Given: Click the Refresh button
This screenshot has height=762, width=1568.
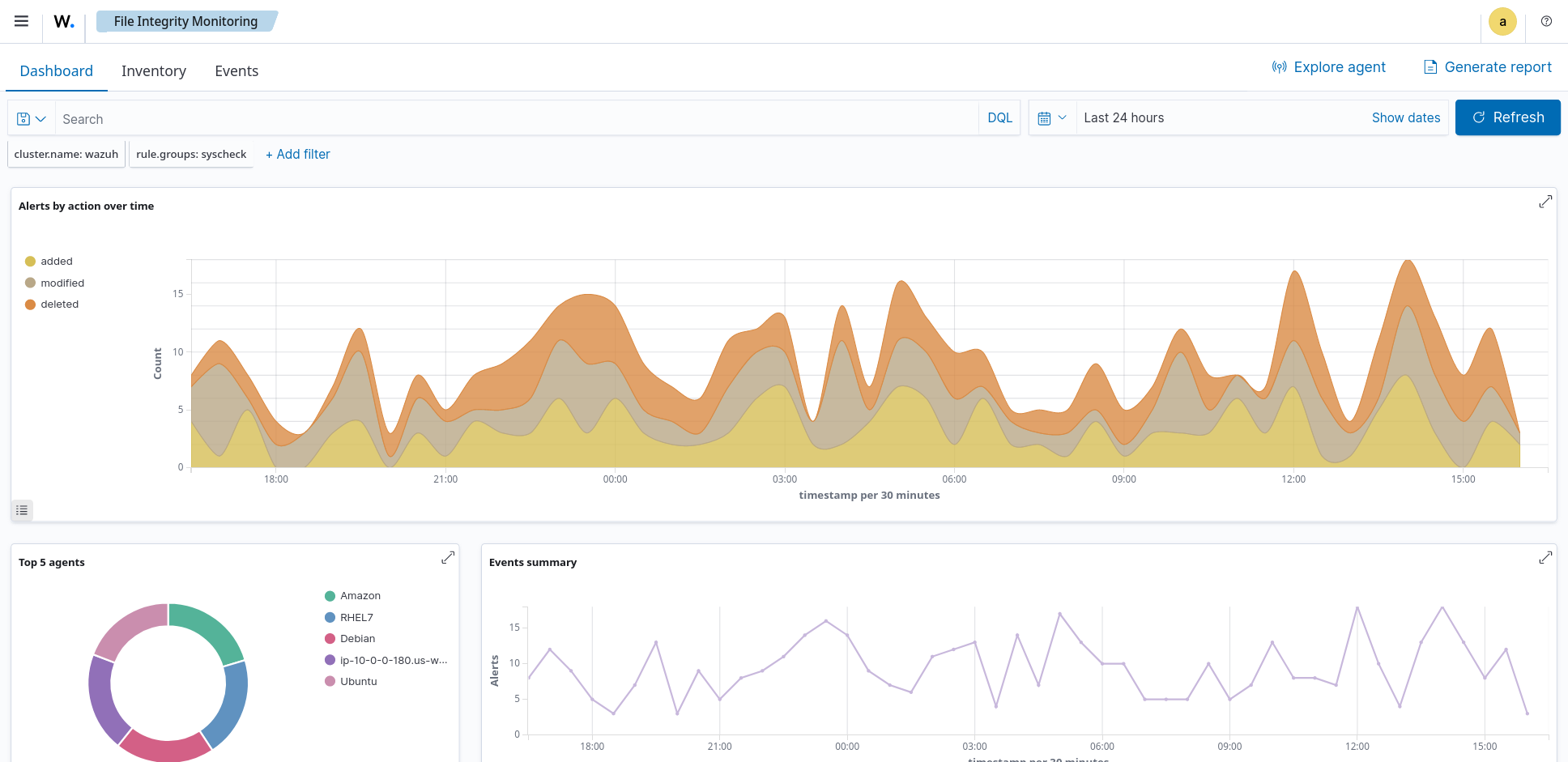Looking at the screenshot, I should tap(1507, 117).
